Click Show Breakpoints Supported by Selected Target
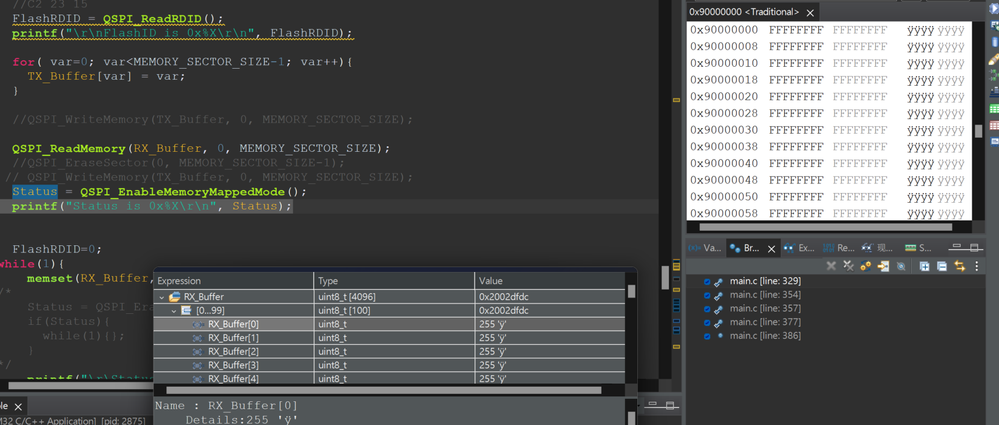999x425 pixels. pos(866,266)
